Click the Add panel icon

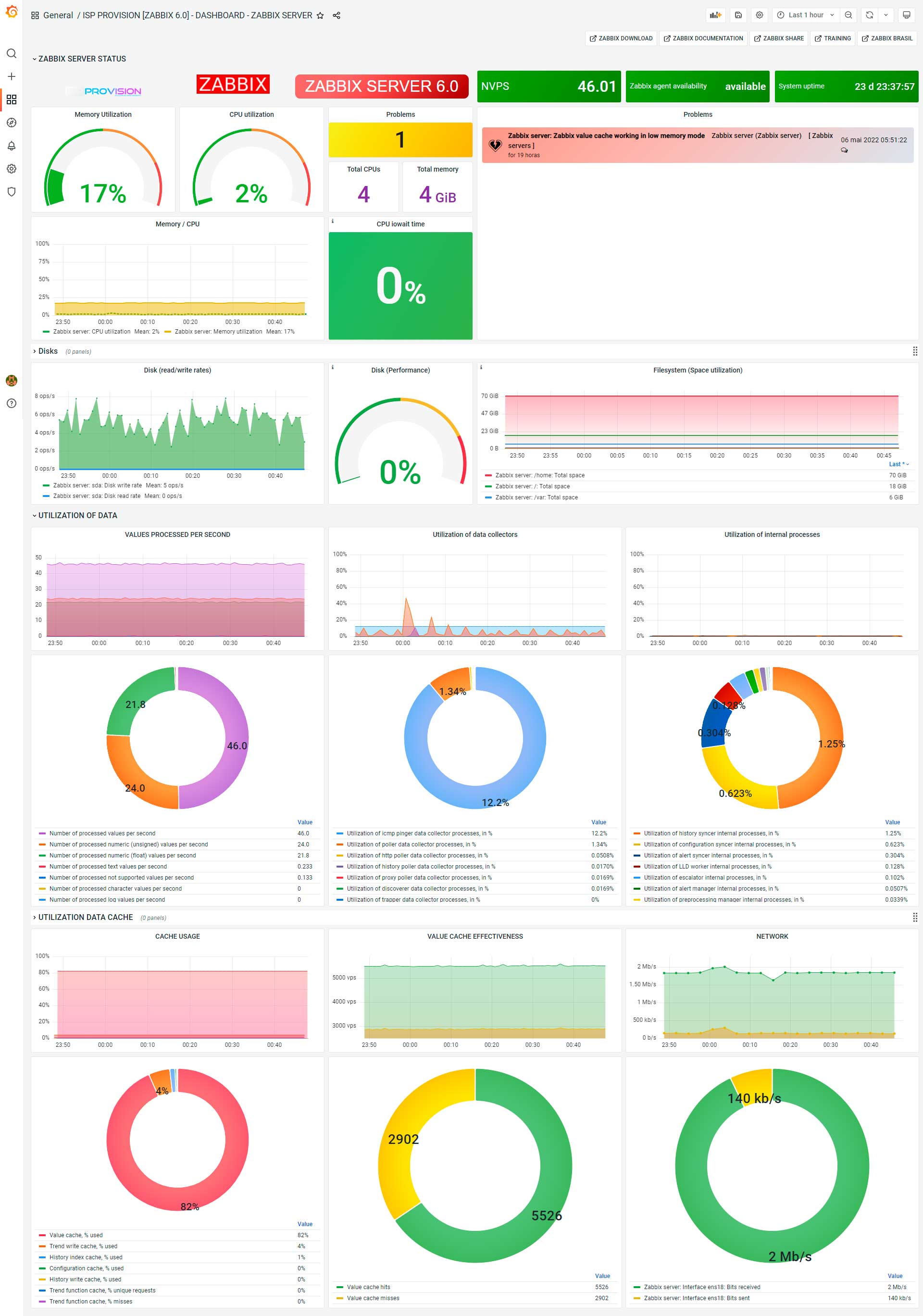(x=715, y=15)
